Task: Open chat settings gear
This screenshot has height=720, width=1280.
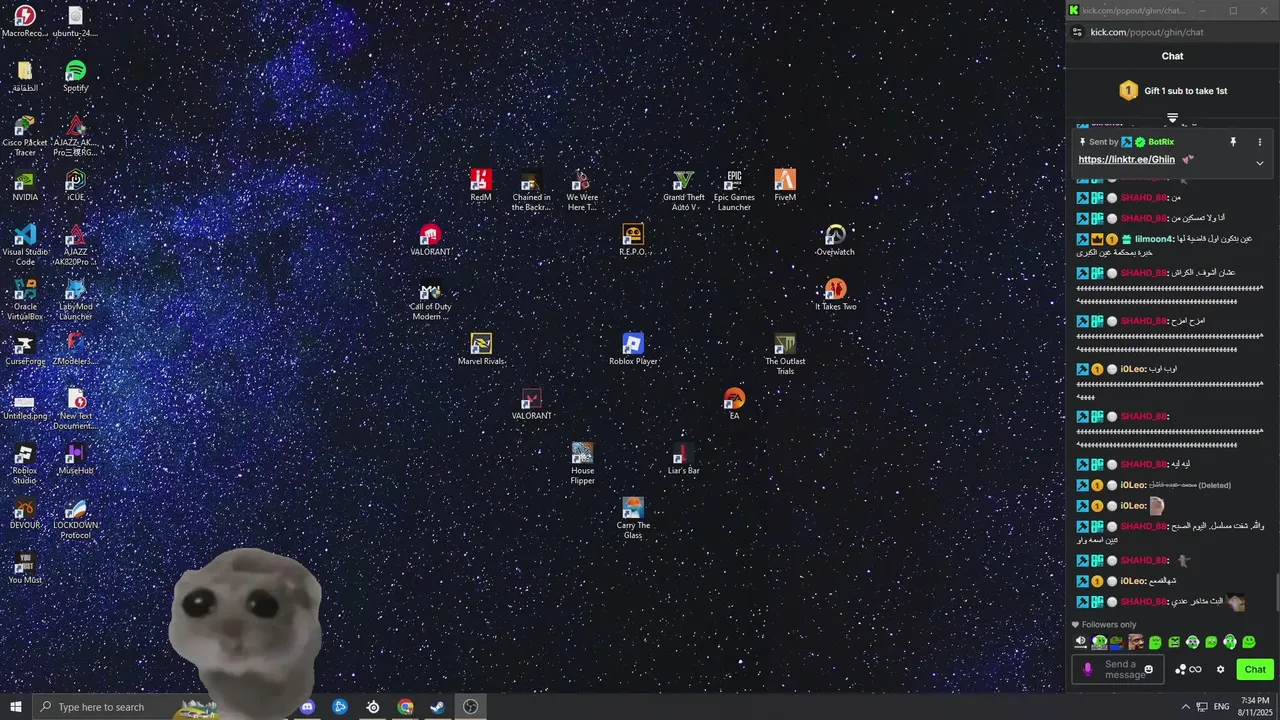Action: [x=1220, y=670]
